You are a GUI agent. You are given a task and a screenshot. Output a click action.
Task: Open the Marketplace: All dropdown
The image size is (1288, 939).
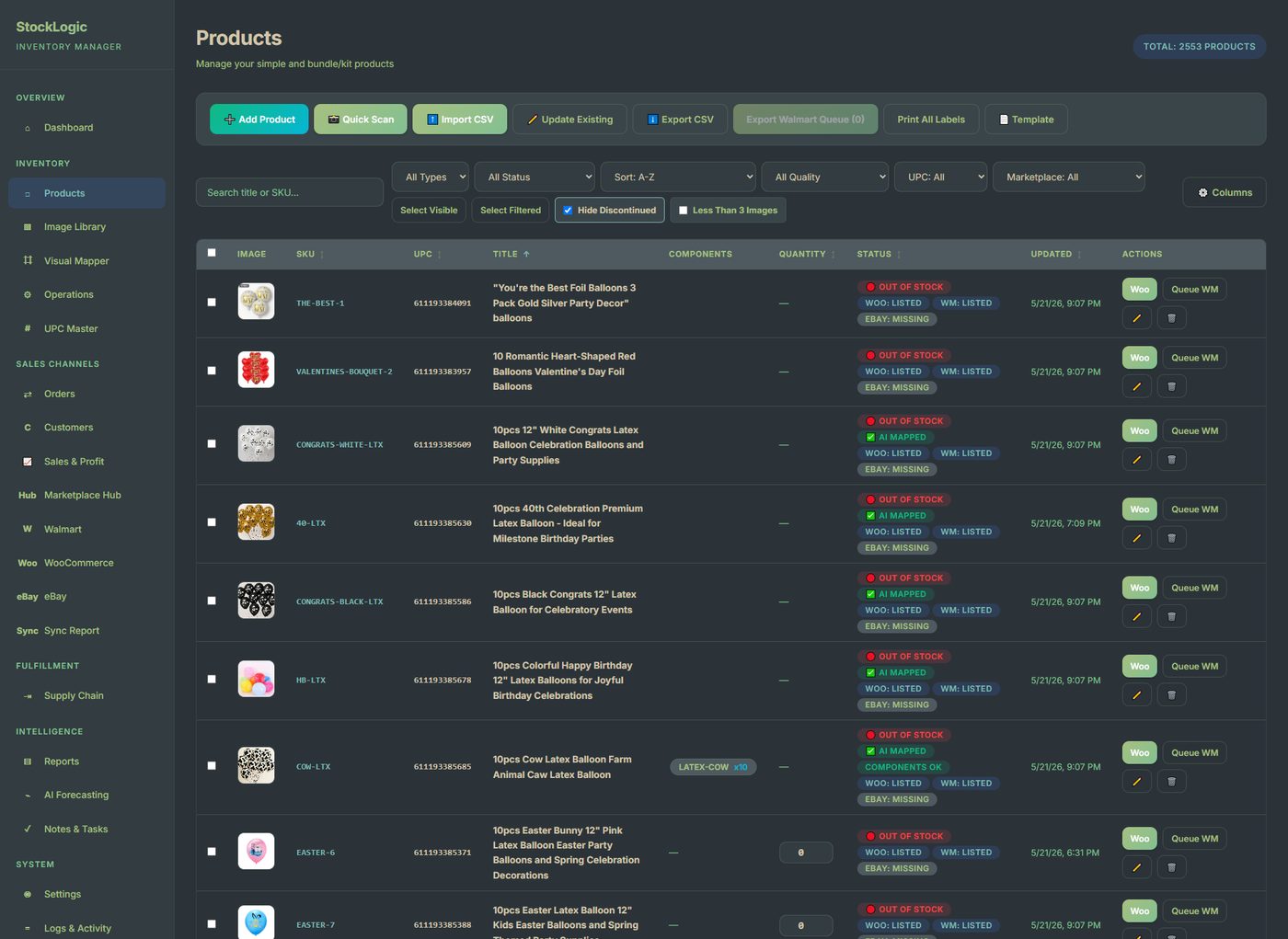tap(1069, 177)
